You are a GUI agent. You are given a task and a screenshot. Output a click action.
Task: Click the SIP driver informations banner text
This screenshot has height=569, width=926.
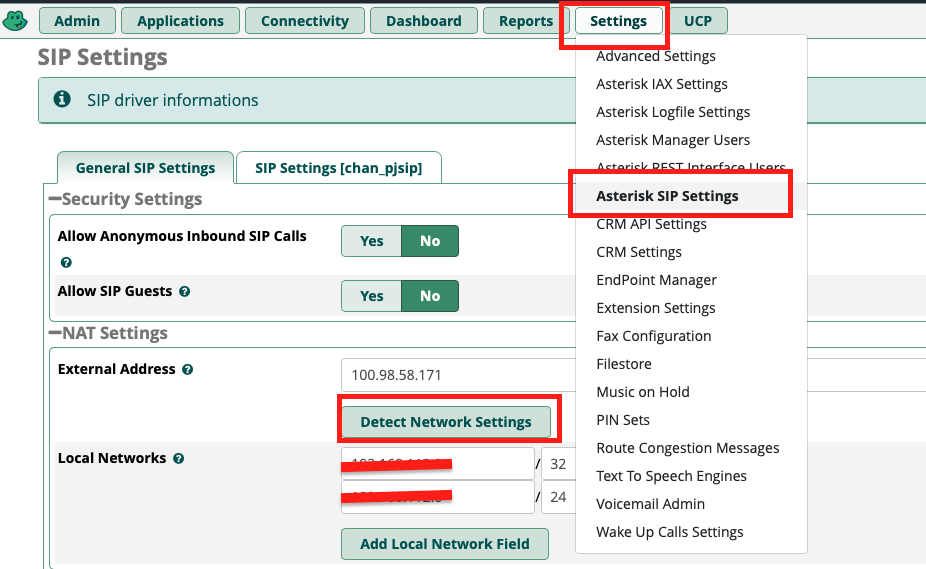point(173,100)
